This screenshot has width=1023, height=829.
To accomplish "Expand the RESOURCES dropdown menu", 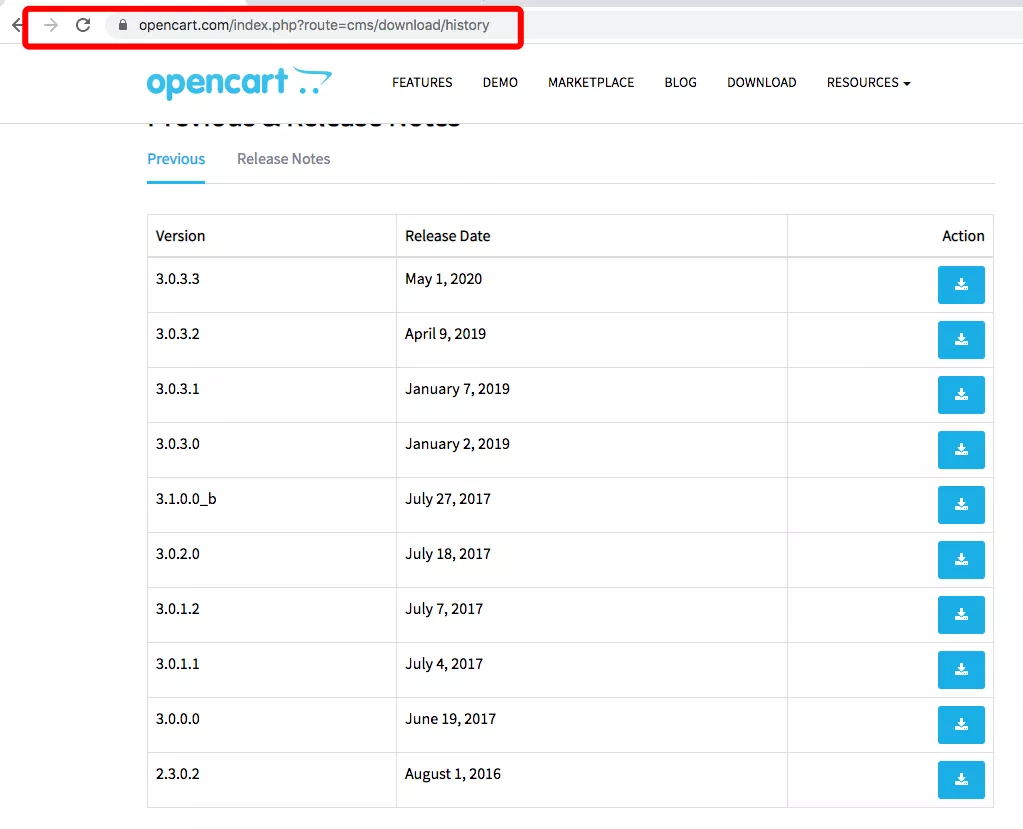I will point(868,83).
